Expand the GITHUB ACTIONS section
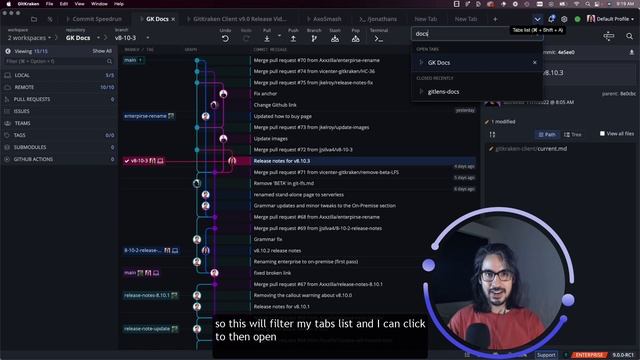Viewport: 640px width, 360px height. 59,159
